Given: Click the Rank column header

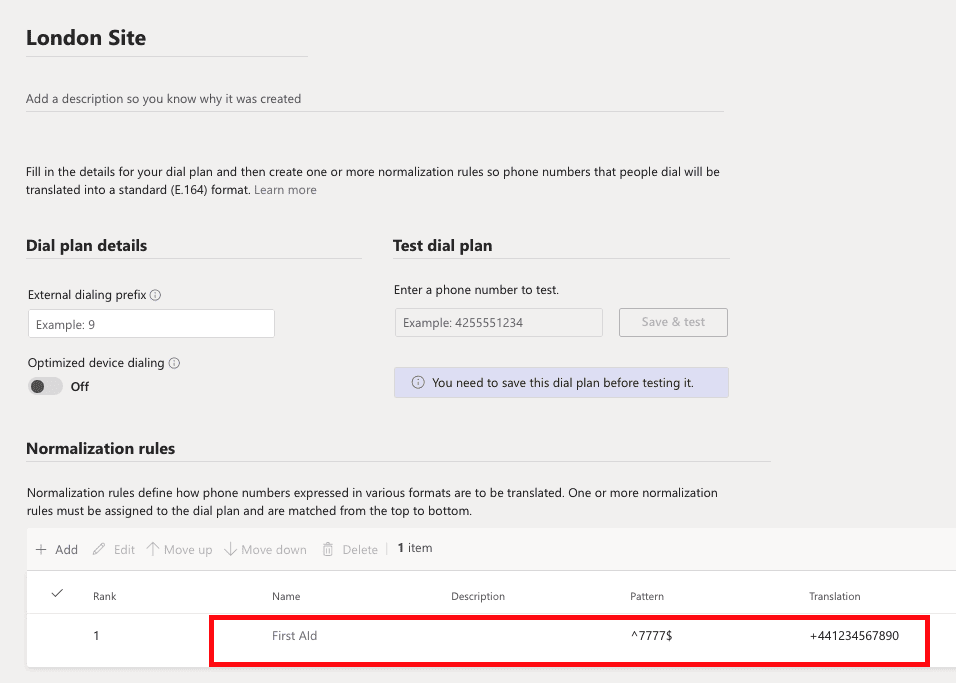Looking at the screenshot, I should [x=104, y=596].
